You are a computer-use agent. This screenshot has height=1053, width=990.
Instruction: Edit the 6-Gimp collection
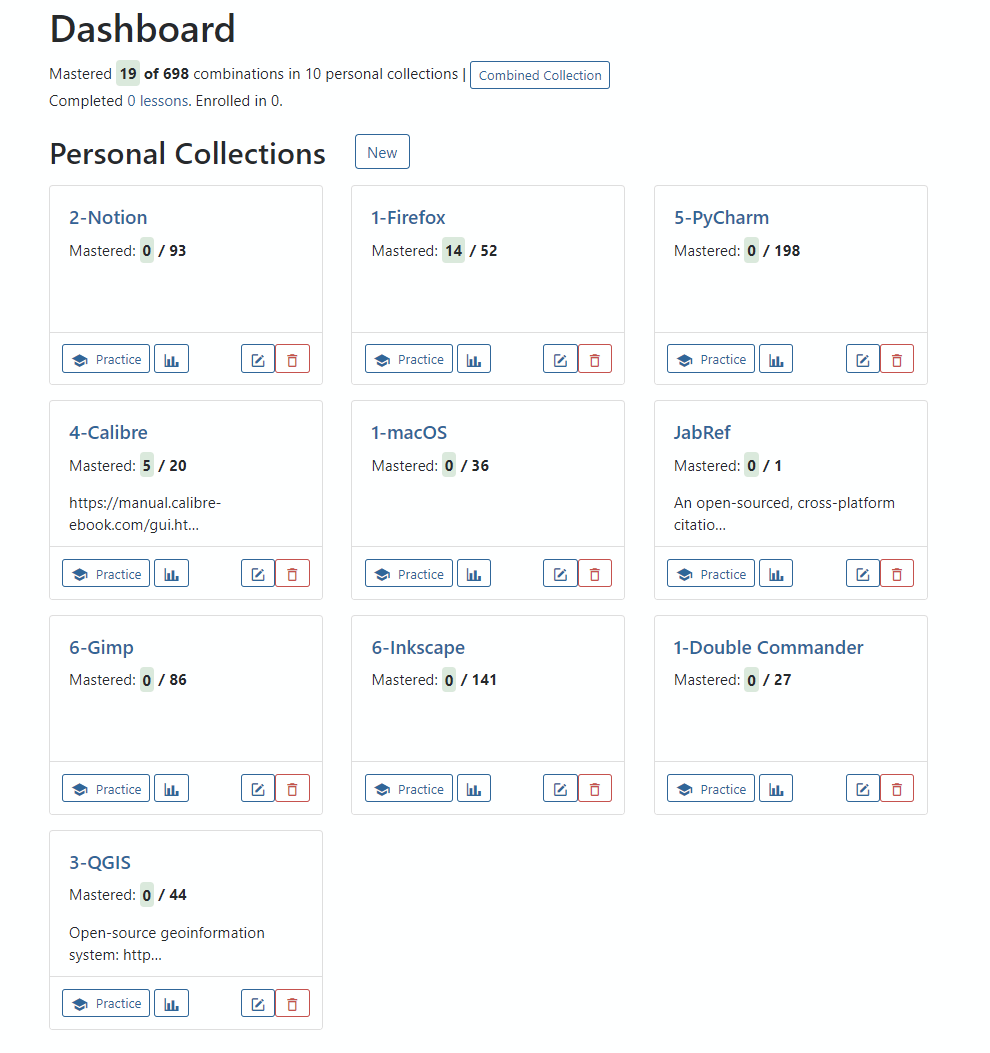coord(258,788)
